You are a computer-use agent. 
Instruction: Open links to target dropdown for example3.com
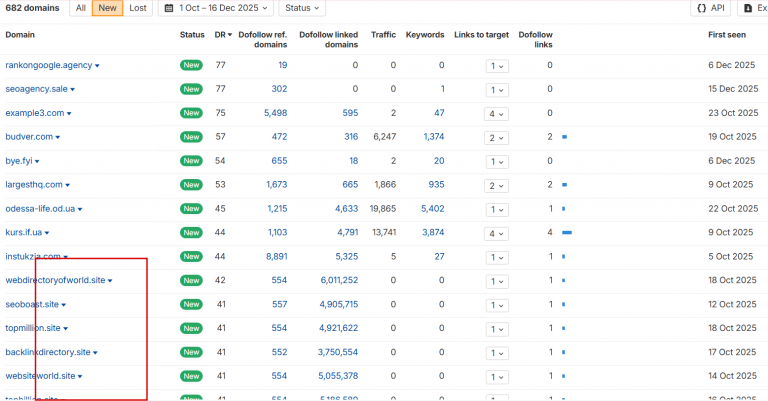496,114
